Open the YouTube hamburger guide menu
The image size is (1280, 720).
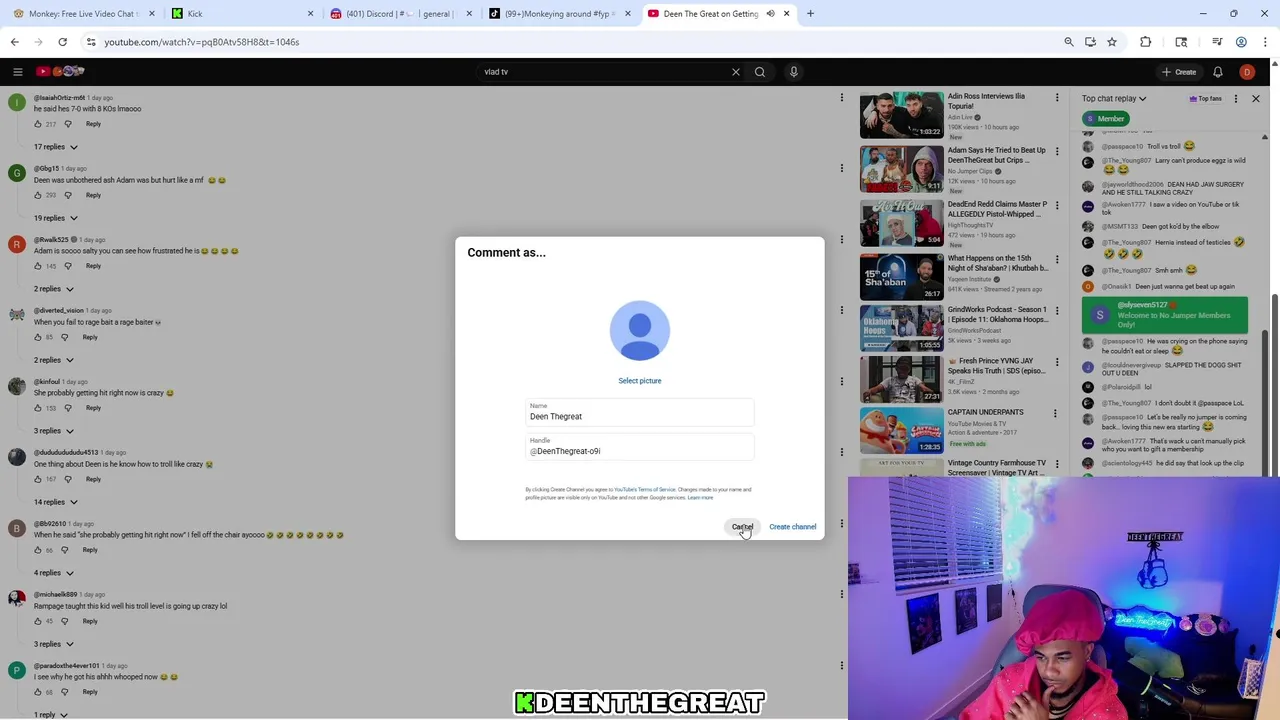17,72
